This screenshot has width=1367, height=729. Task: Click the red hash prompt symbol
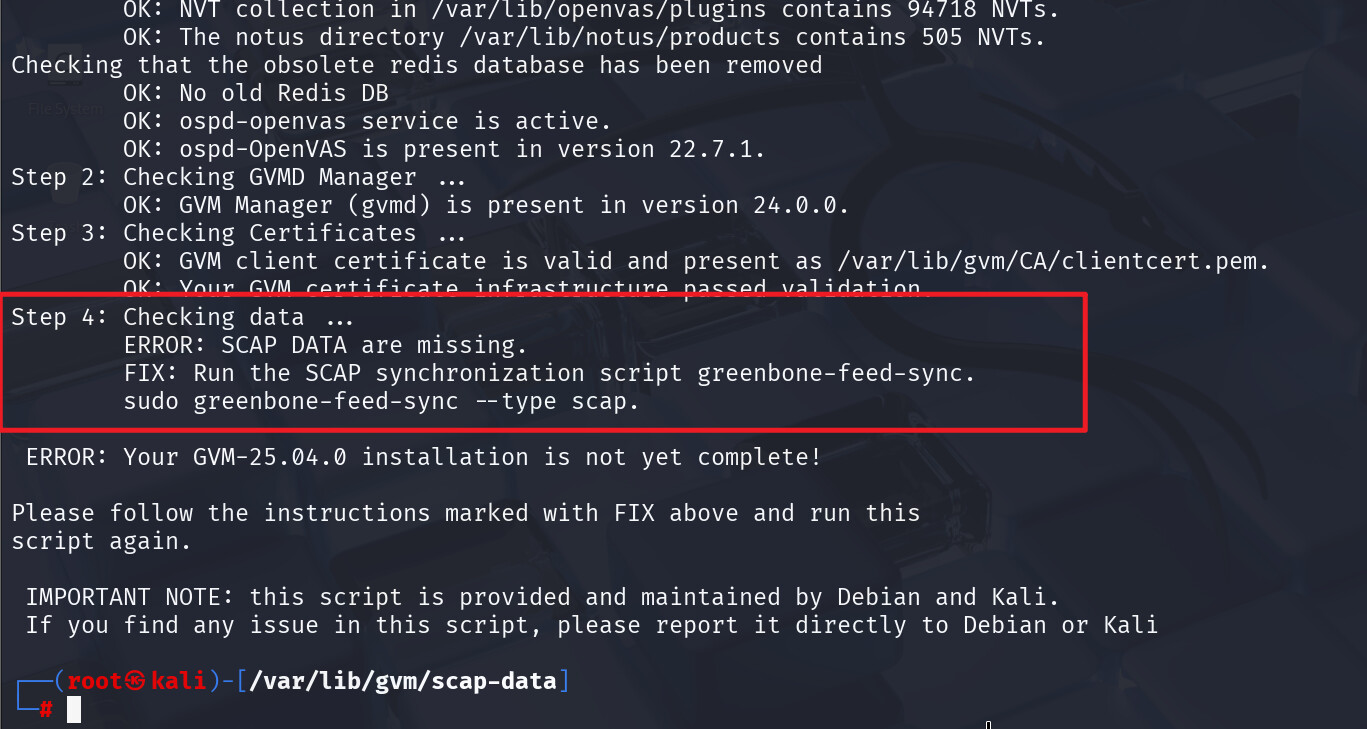point(46,710)
